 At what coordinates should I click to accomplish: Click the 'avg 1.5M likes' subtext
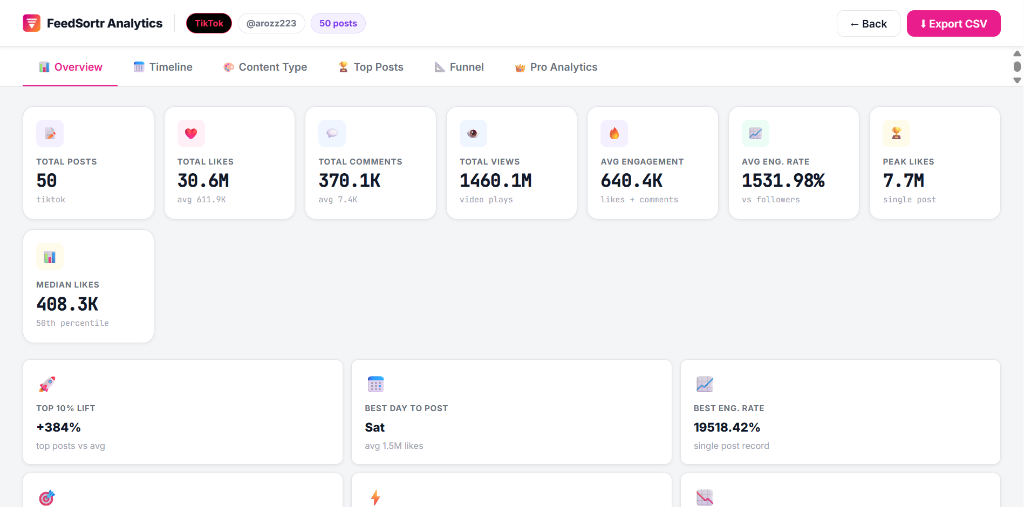tap(394, 446)
